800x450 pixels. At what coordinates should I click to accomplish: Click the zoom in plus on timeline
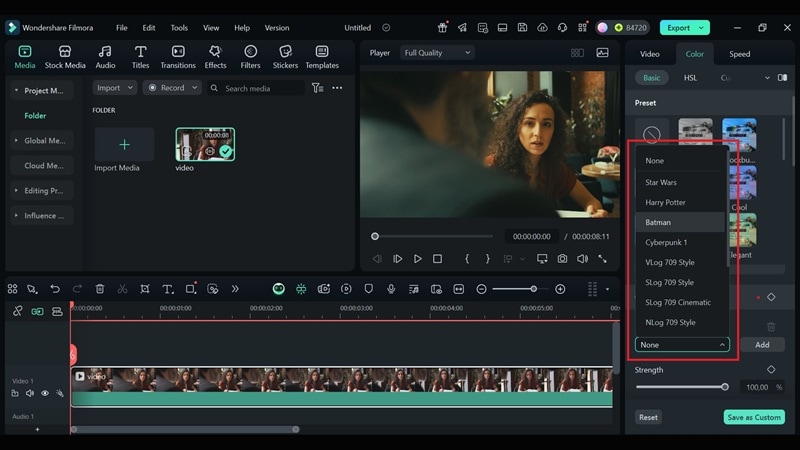[x=560, y=289]
